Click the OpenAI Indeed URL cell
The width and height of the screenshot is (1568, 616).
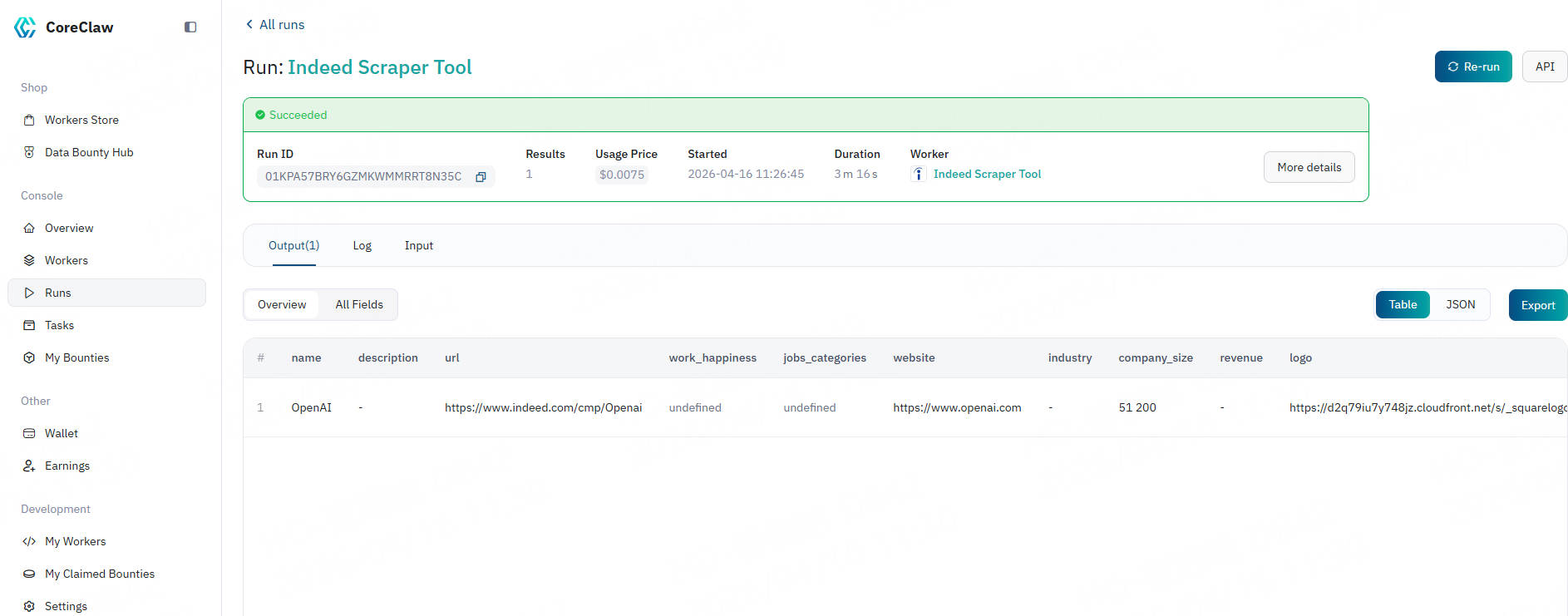point(543,407)
